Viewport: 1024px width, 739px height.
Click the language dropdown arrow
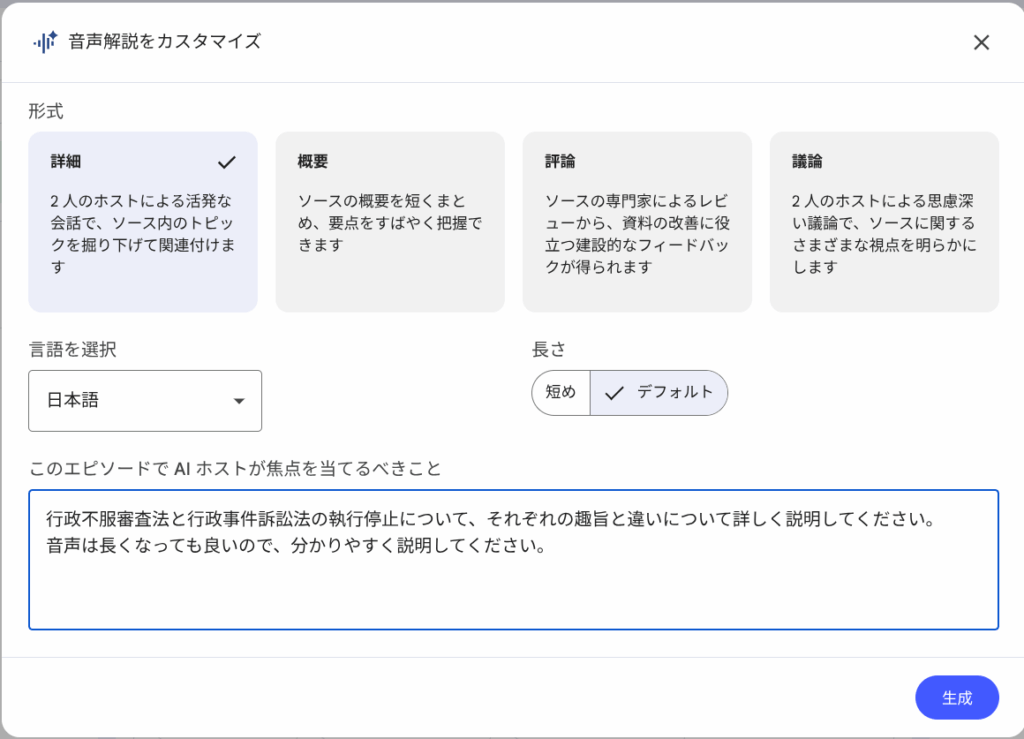coord(239,401)
